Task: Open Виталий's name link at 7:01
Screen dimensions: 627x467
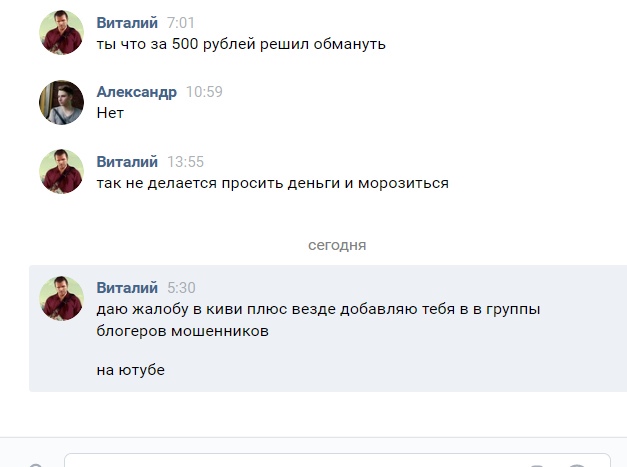Action: [127, 22]
